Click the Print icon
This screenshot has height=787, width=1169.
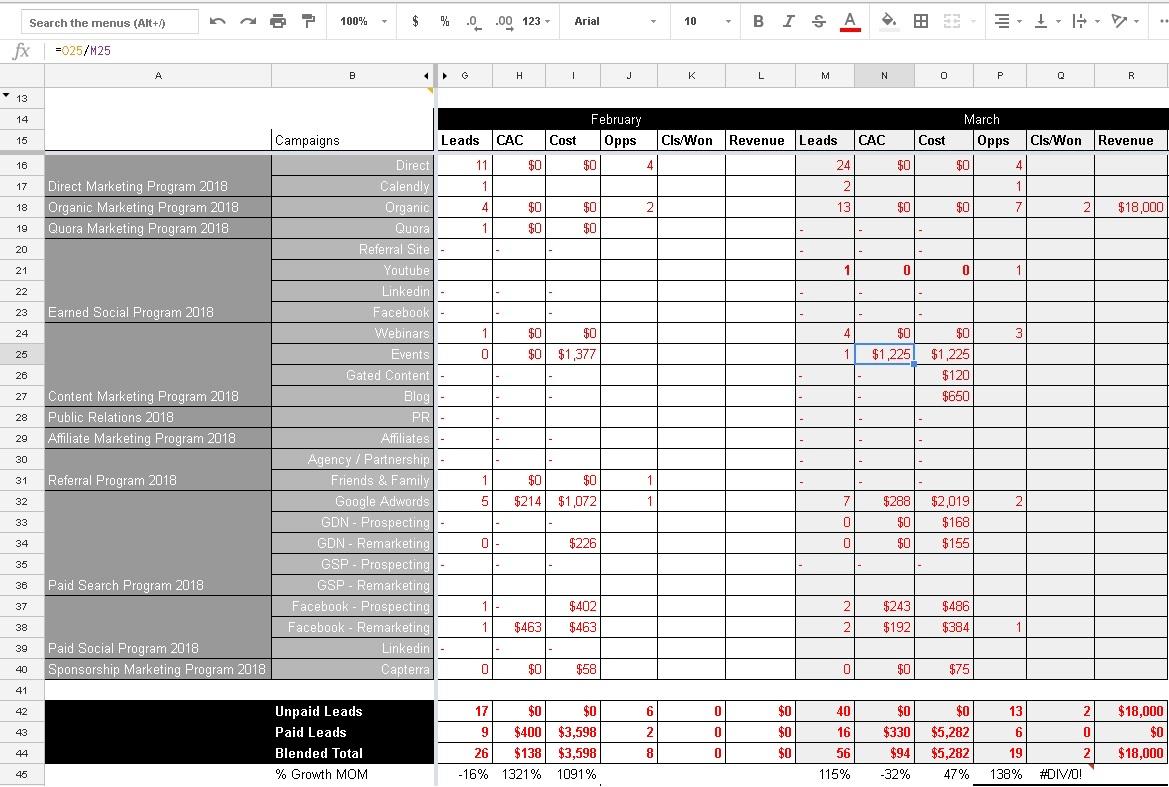tap(278, 22)
